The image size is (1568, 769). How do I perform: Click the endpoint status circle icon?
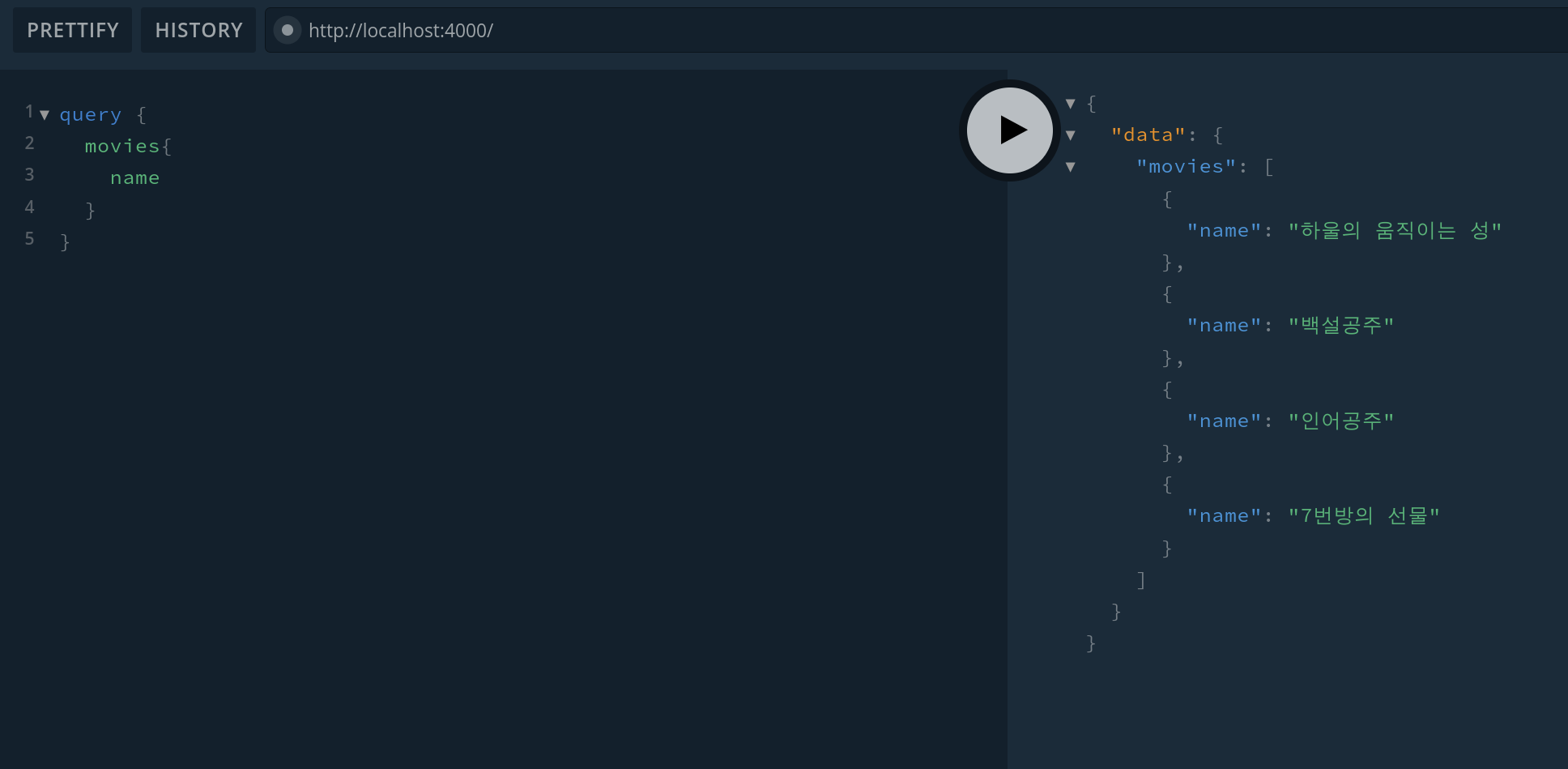click(x=287, y=31)
